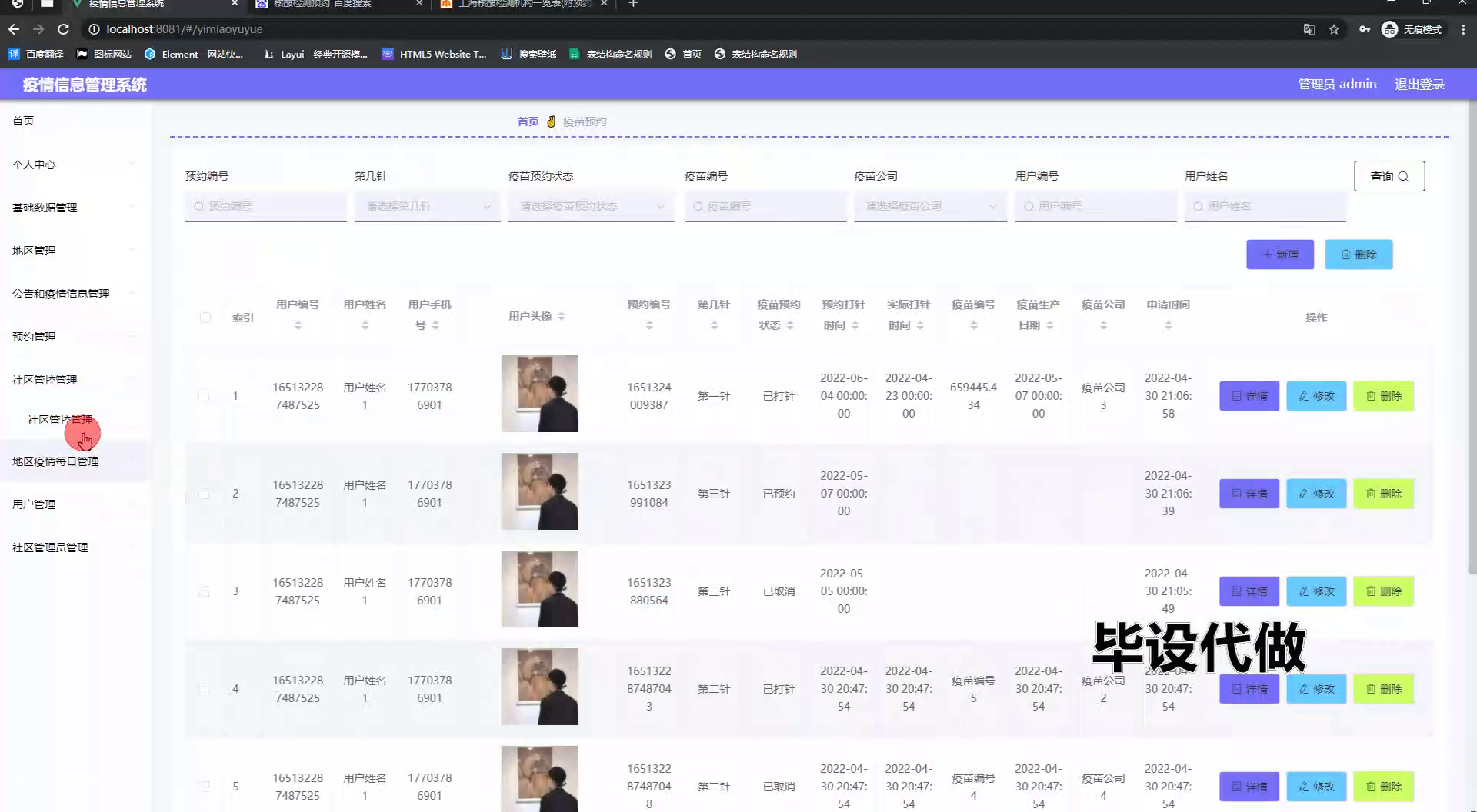Click 退出登录 link
The width and height of the screenshot is (1477, 812).
tap(1419, 84)
